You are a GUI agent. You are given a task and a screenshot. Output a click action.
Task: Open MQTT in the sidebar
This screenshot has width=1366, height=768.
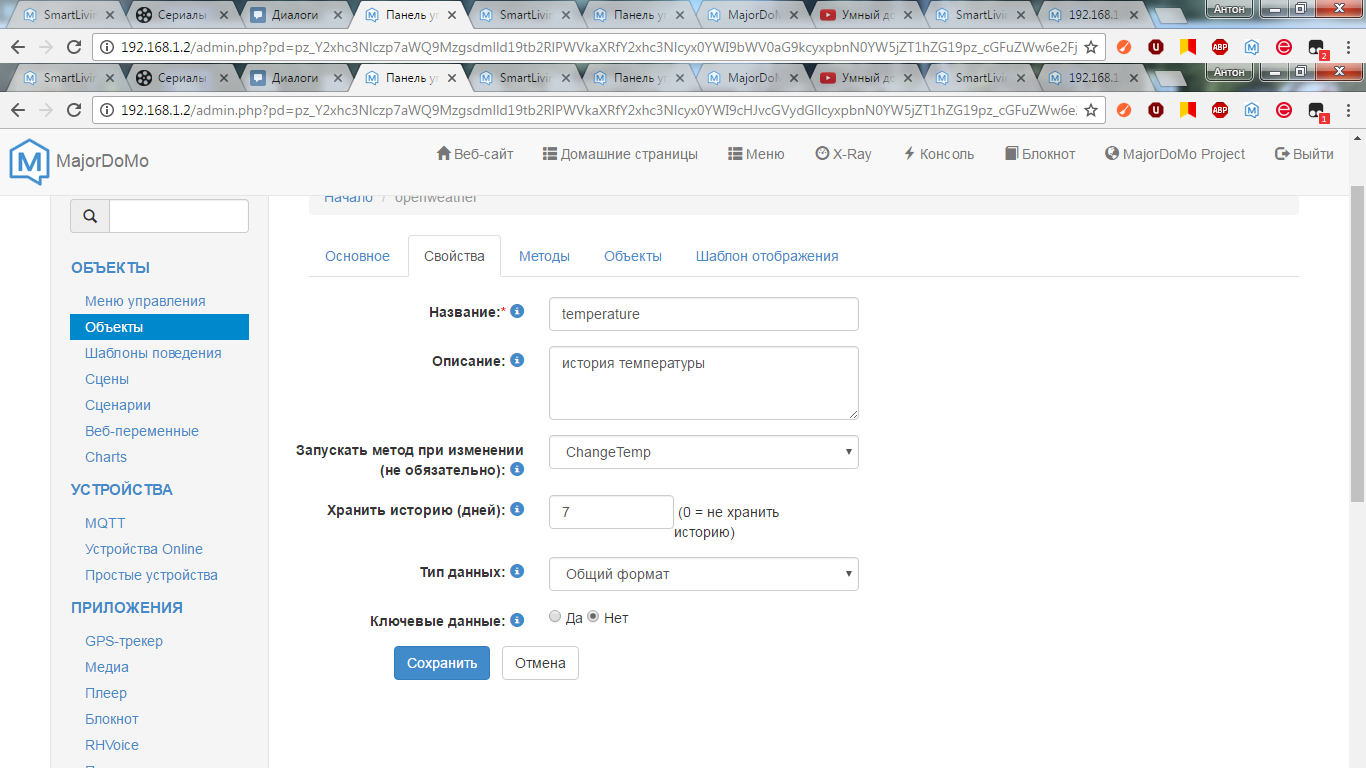105,523
